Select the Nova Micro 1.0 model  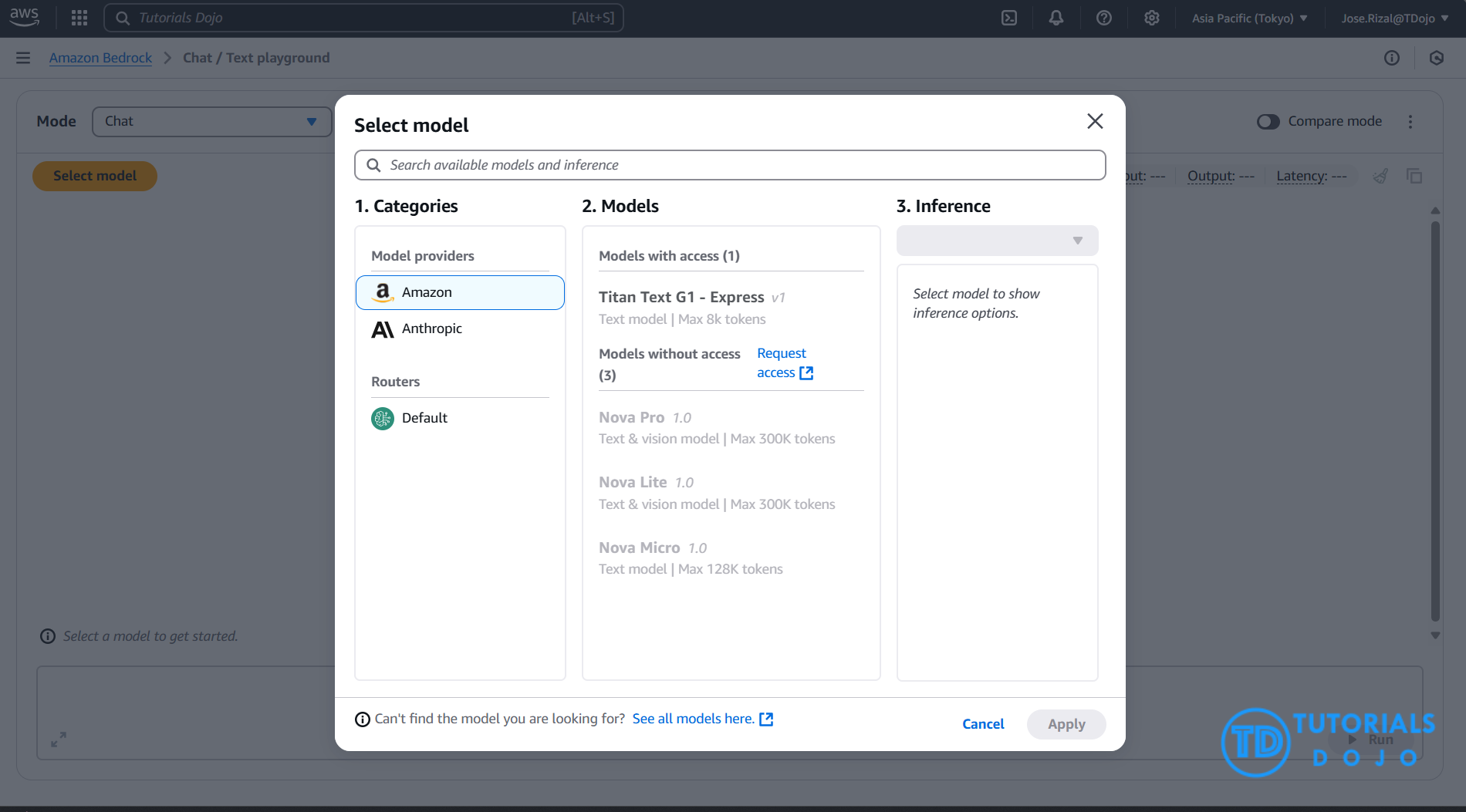[731, 558]
